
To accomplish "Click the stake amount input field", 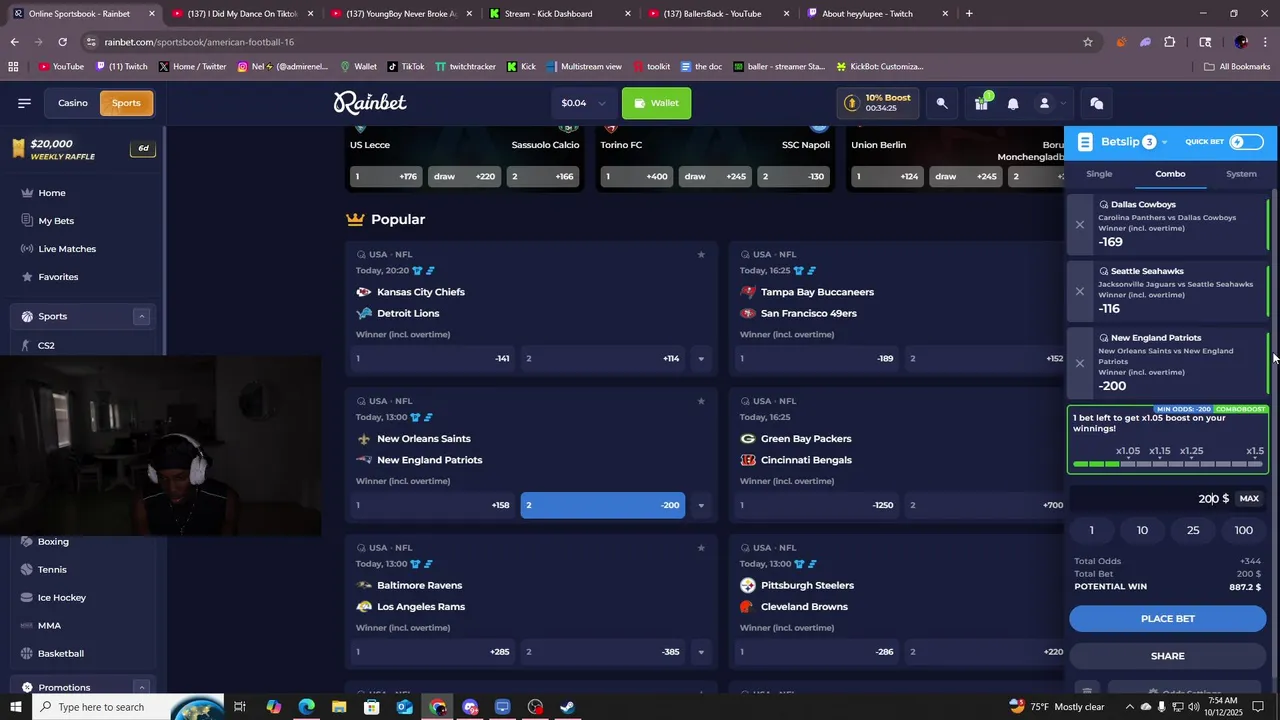I will (1150, 499).
